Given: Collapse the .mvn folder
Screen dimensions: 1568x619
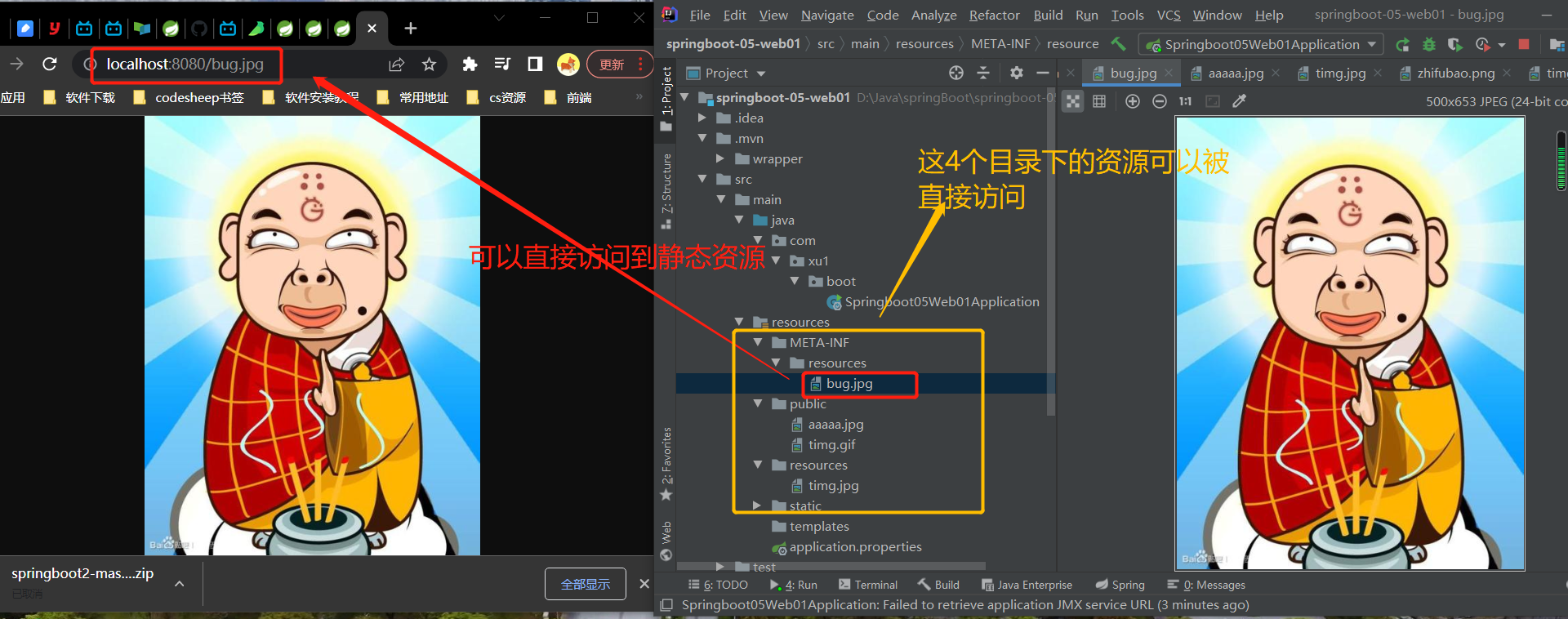Looking at the screenshot, I should (702, 138).
